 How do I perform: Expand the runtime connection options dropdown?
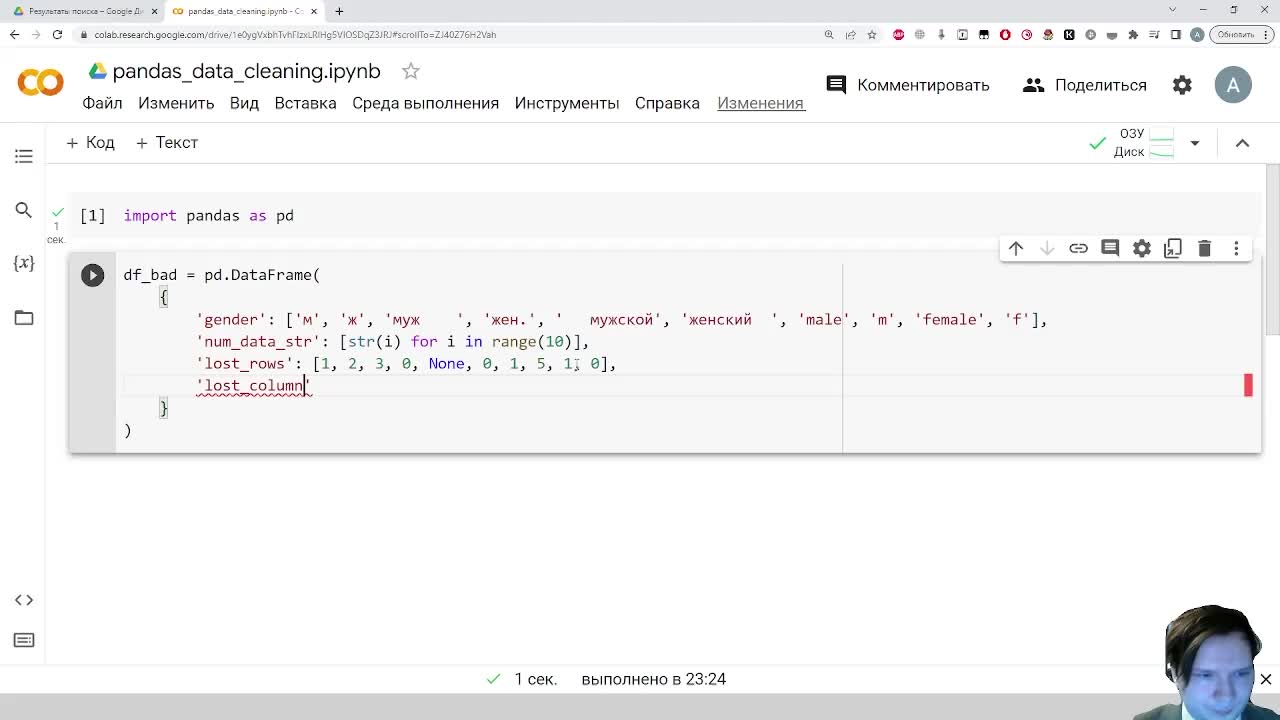(x=1194, y=143)
